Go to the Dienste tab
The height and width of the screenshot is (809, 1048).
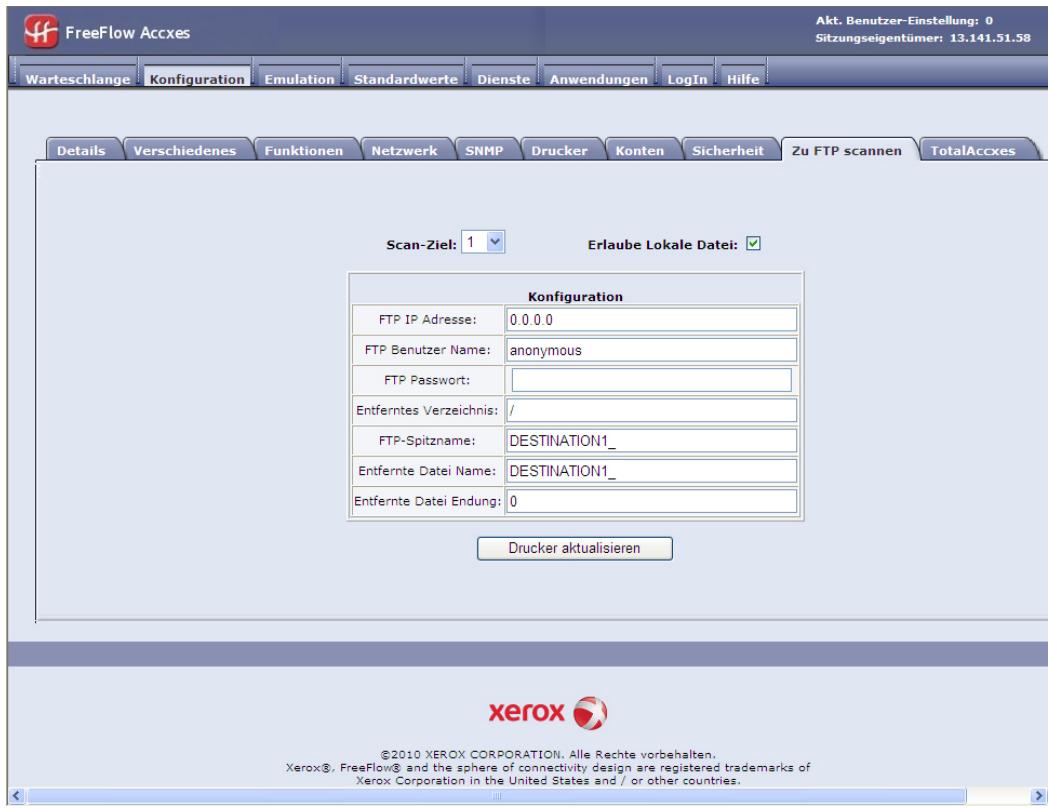pos(503,79)
